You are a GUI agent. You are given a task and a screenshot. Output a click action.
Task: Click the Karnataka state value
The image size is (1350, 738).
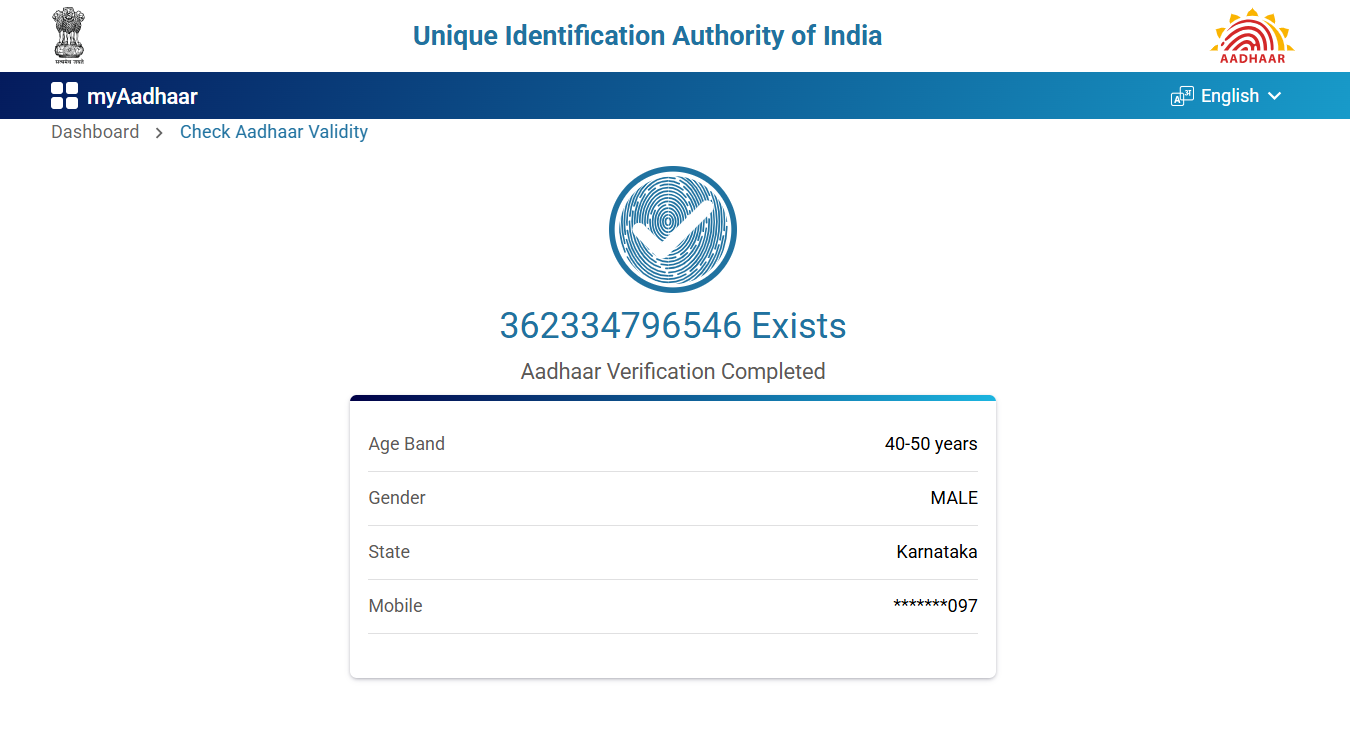[x=937, y=552]
